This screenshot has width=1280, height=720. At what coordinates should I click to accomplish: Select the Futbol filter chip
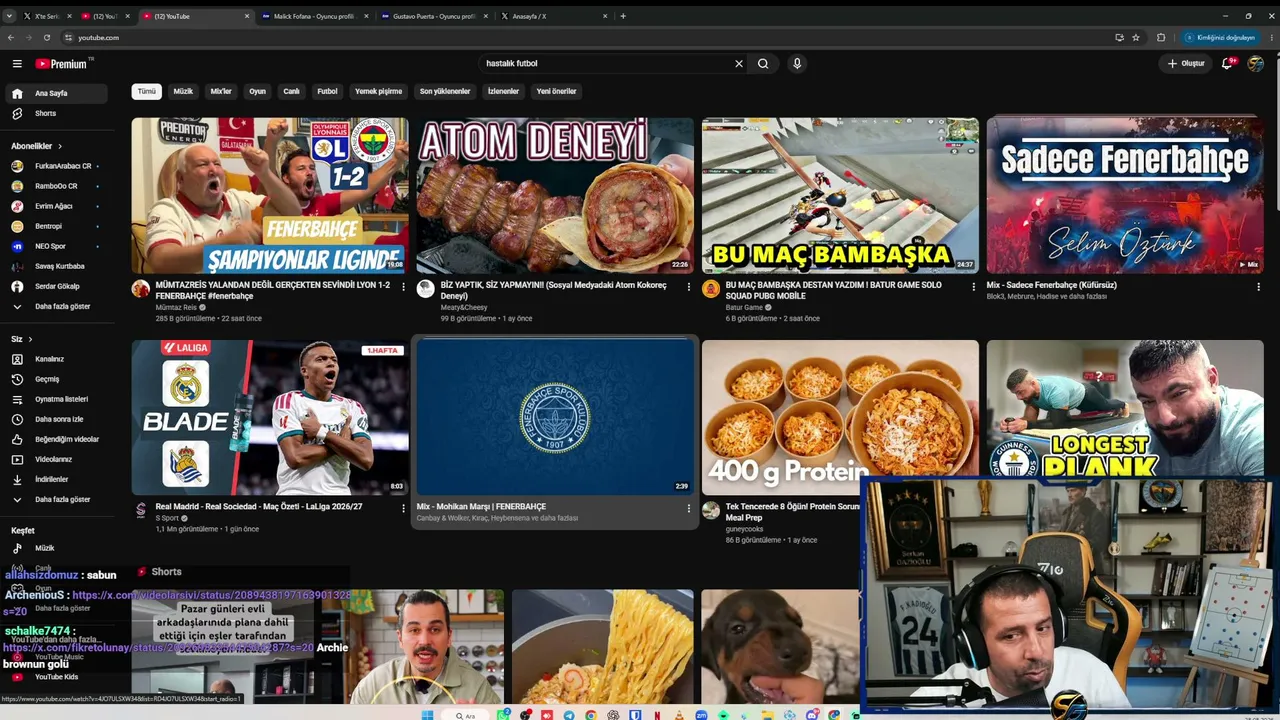click(x=328, y=91)
